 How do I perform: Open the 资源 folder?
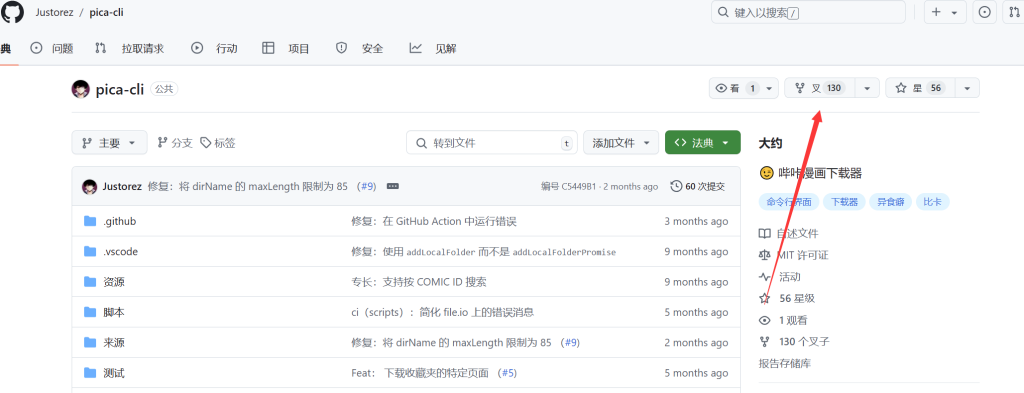(114, 282)
